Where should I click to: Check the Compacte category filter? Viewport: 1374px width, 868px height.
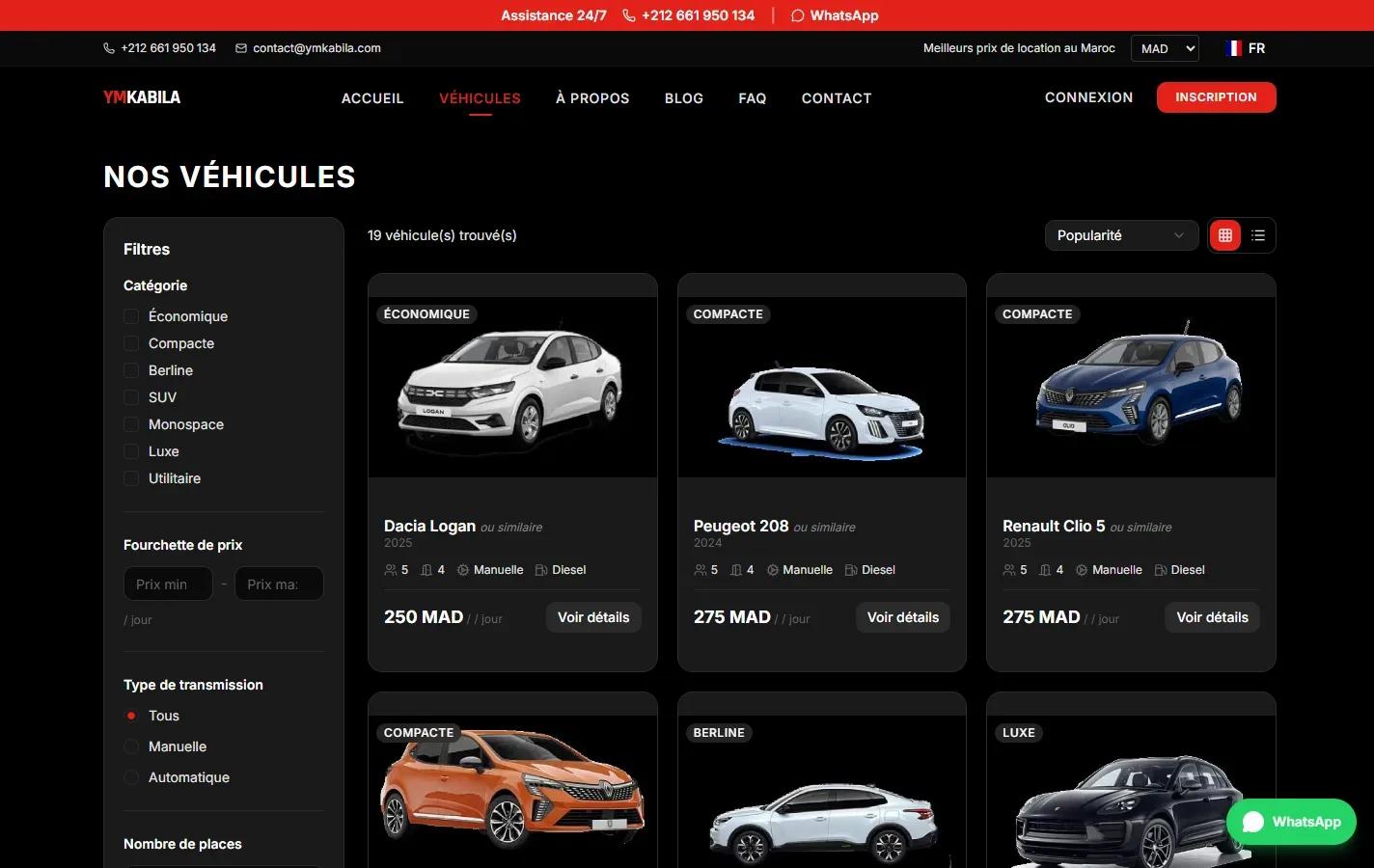coord(131,343)
